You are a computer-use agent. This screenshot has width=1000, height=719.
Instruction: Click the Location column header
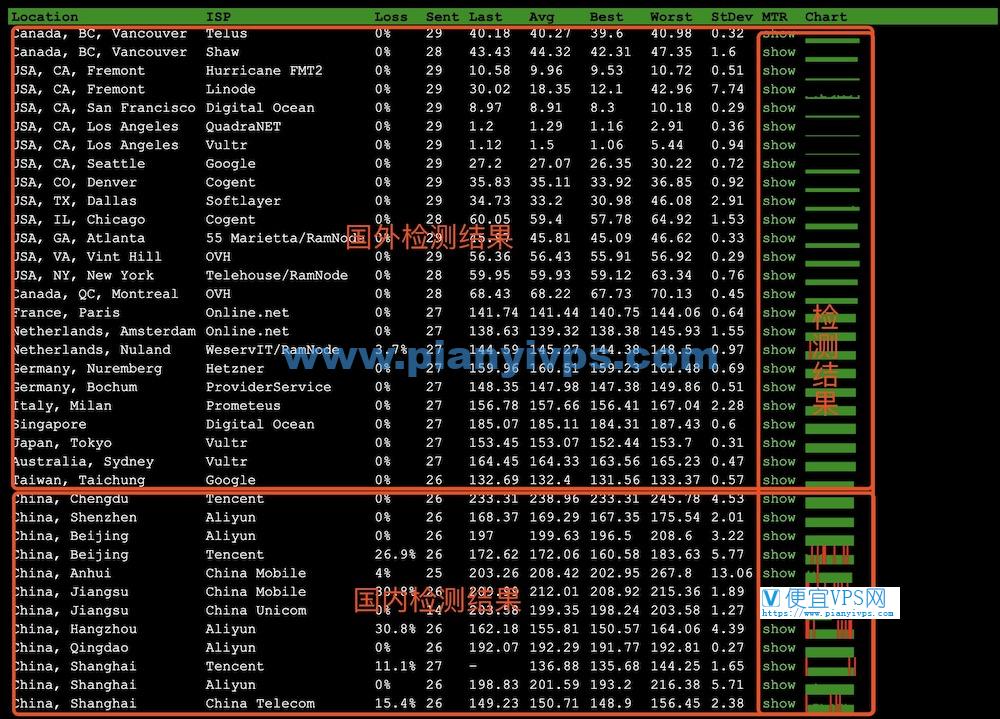pyautogui.click(x=45, y=17)
